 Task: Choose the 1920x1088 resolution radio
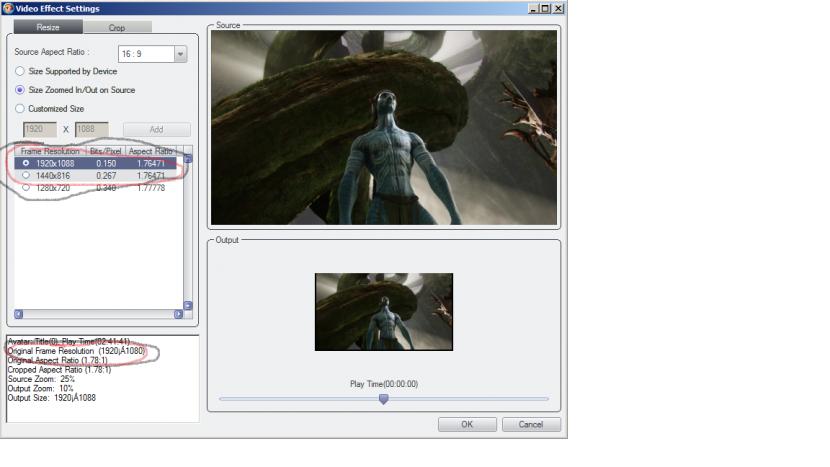pos(26,163)
